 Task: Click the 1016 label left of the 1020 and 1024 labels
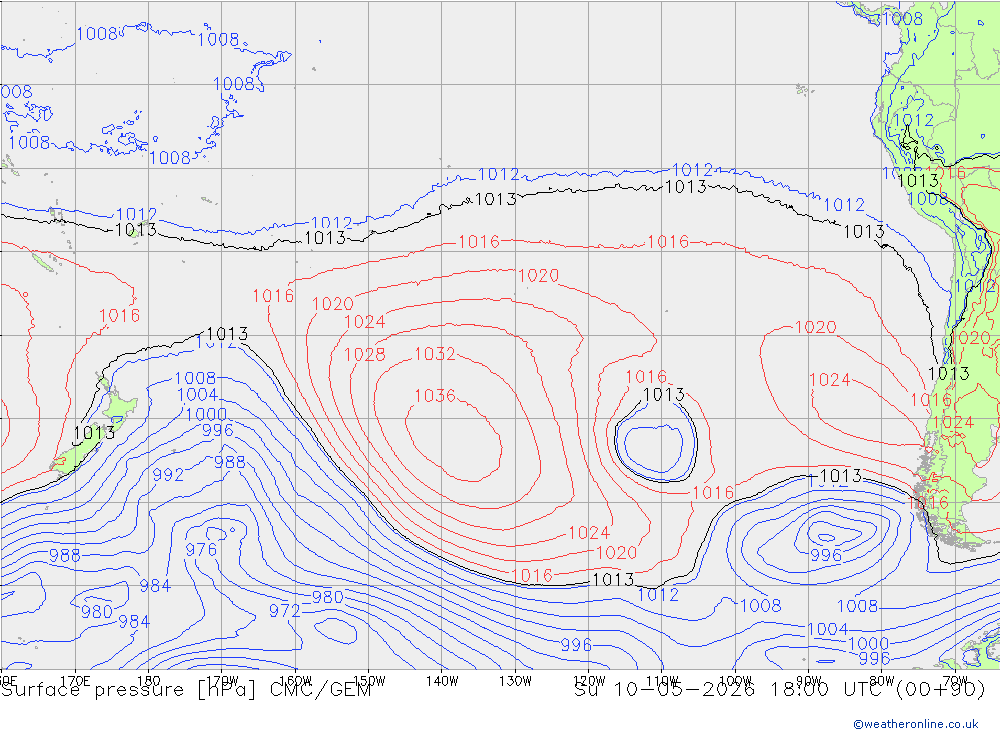point(273,296)
